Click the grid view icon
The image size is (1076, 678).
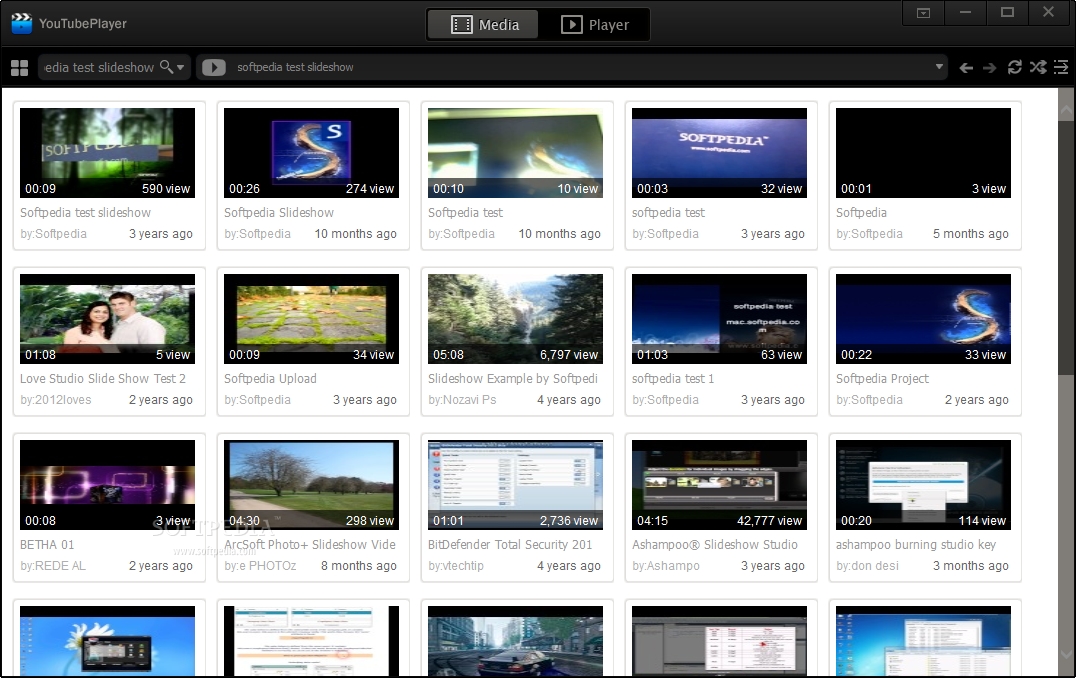point(19,67)
